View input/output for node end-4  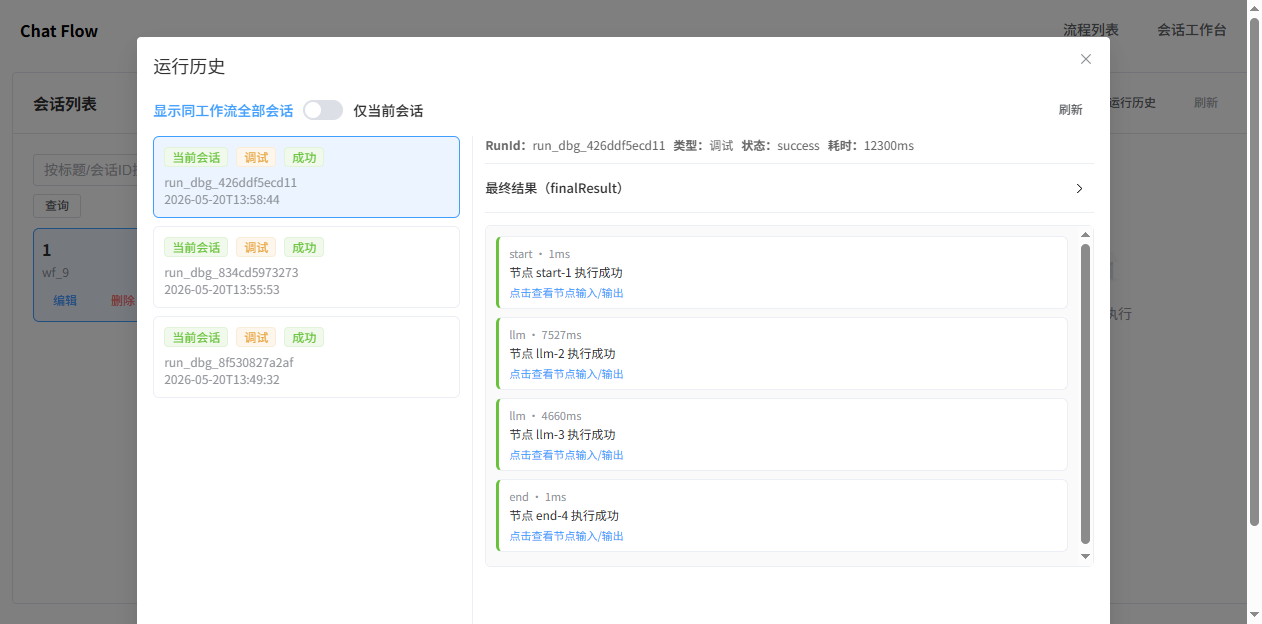566,536
